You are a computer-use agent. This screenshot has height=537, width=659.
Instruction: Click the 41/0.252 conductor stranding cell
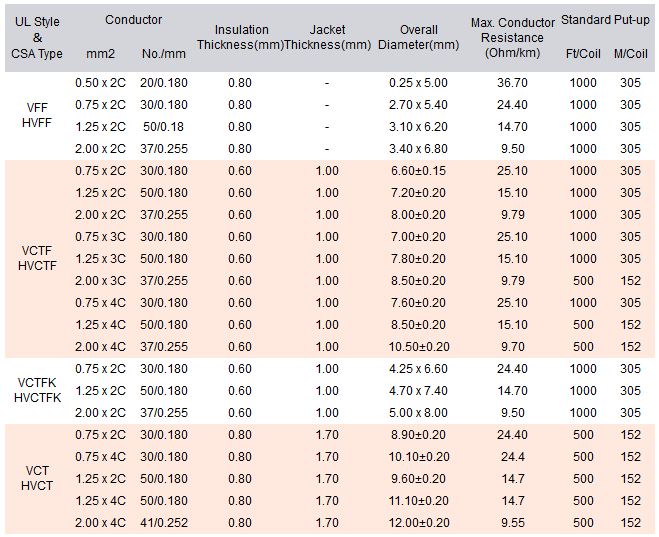[164, 523]
